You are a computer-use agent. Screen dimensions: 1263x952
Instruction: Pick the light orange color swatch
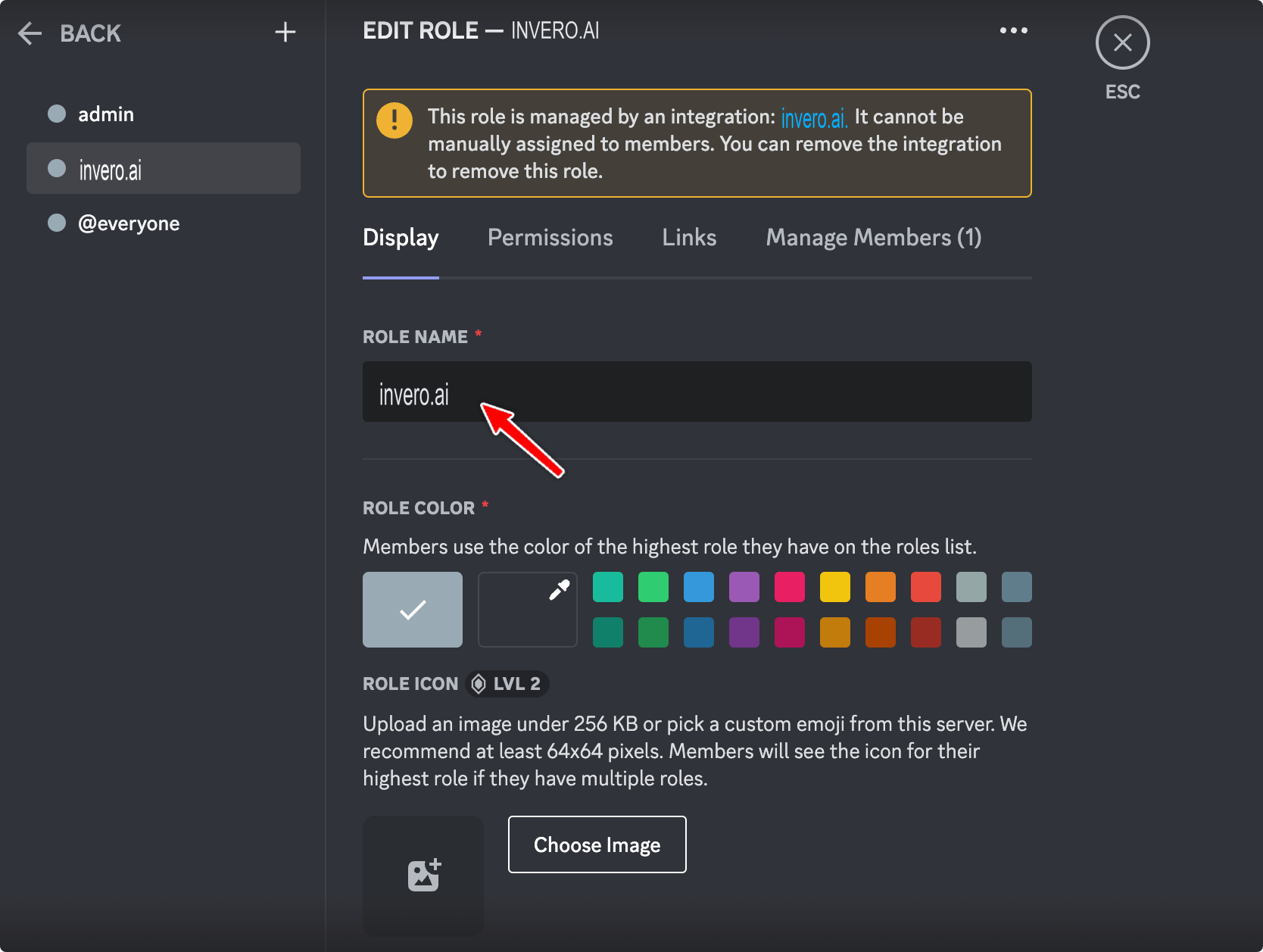click(x=881, y=587)
